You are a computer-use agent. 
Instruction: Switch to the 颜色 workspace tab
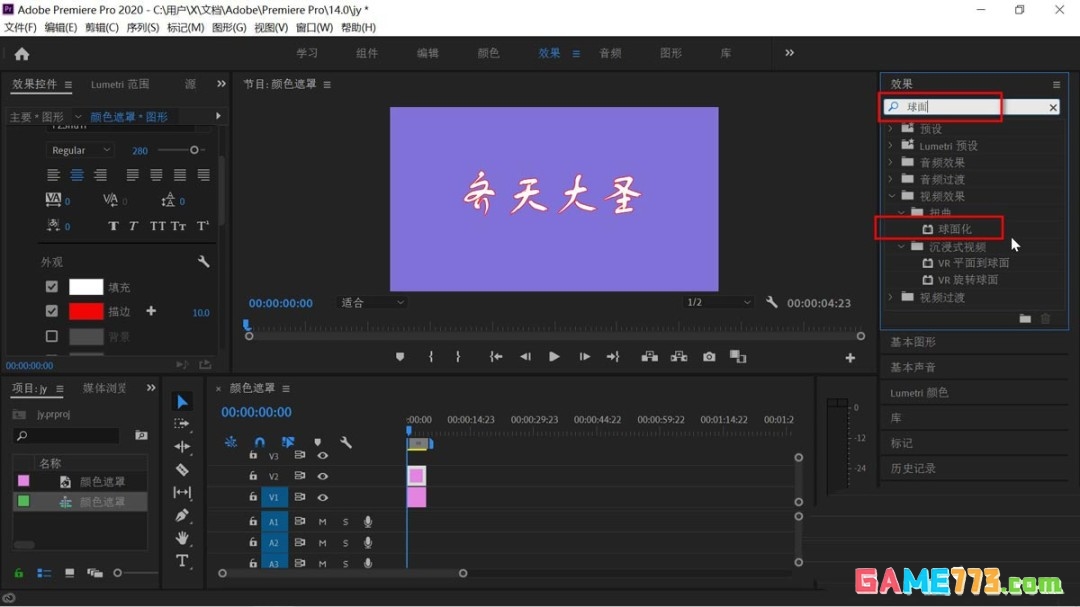pyautogui.click(x=488, y=53)
